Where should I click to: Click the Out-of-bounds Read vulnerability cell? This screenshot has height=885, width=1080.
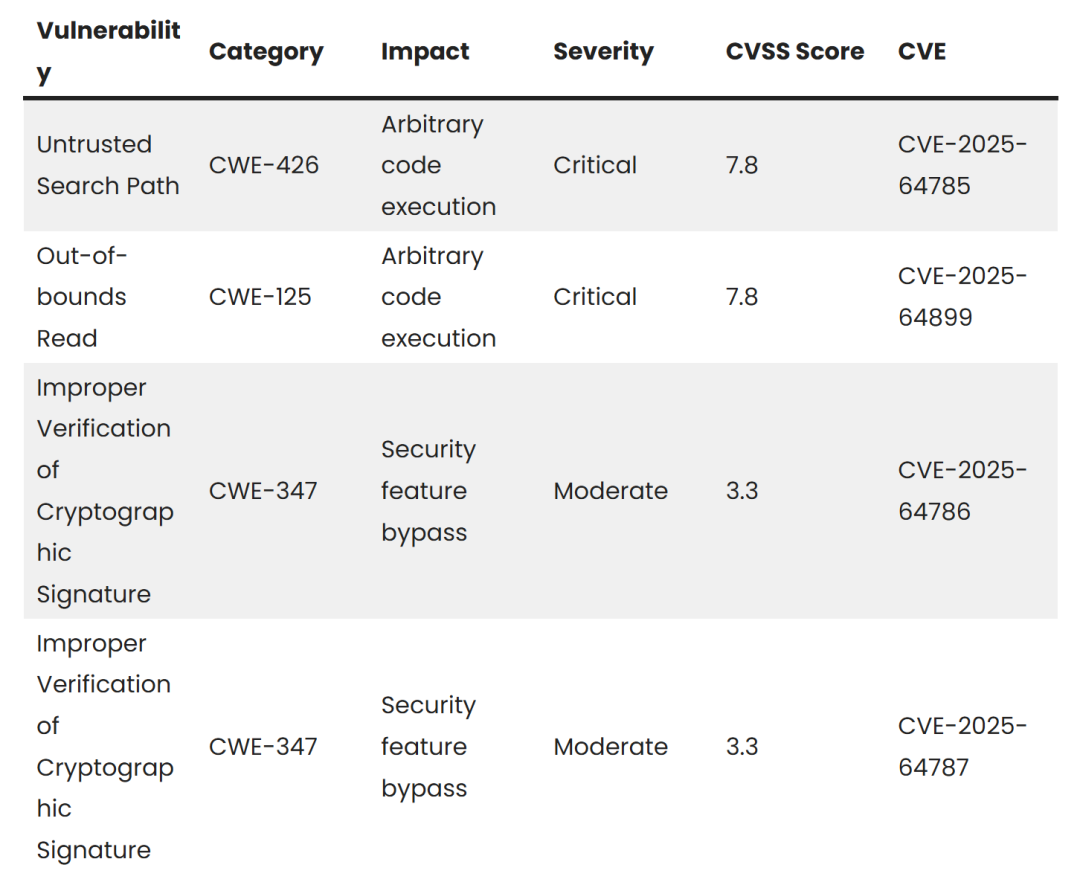[82, 297]
